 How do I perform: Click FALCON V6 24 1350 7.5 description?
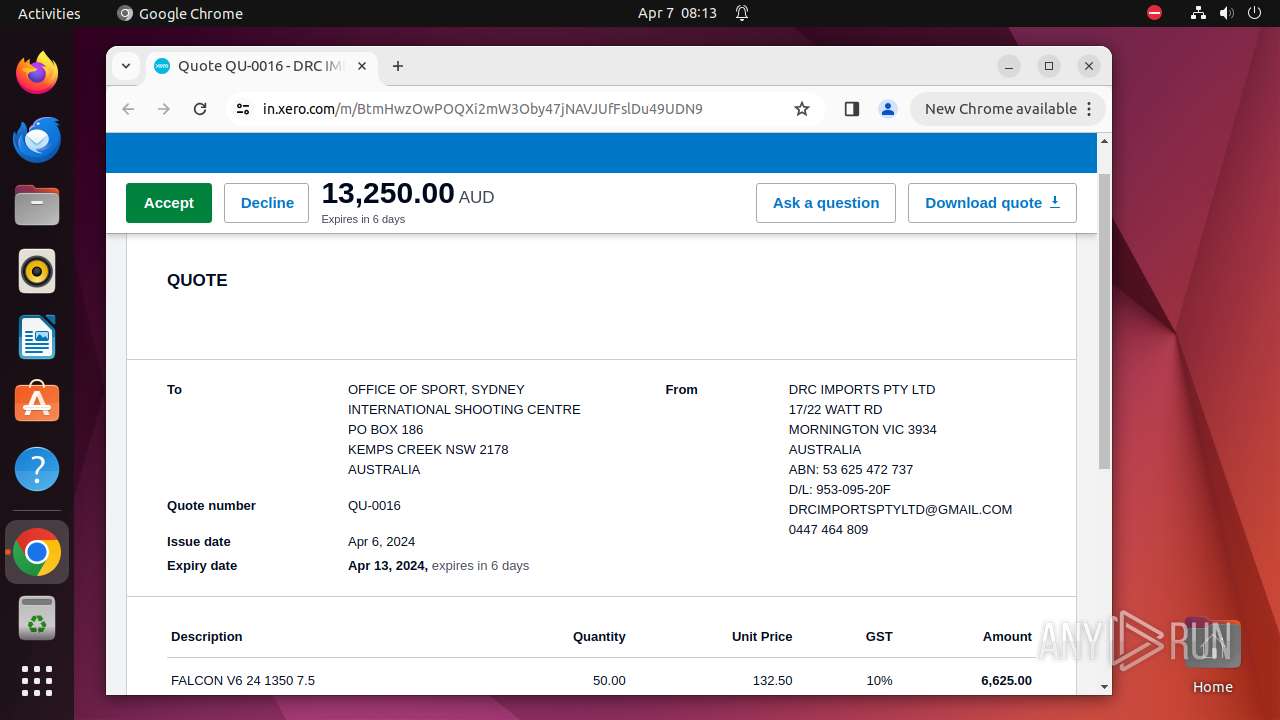[x=243, y=681]
